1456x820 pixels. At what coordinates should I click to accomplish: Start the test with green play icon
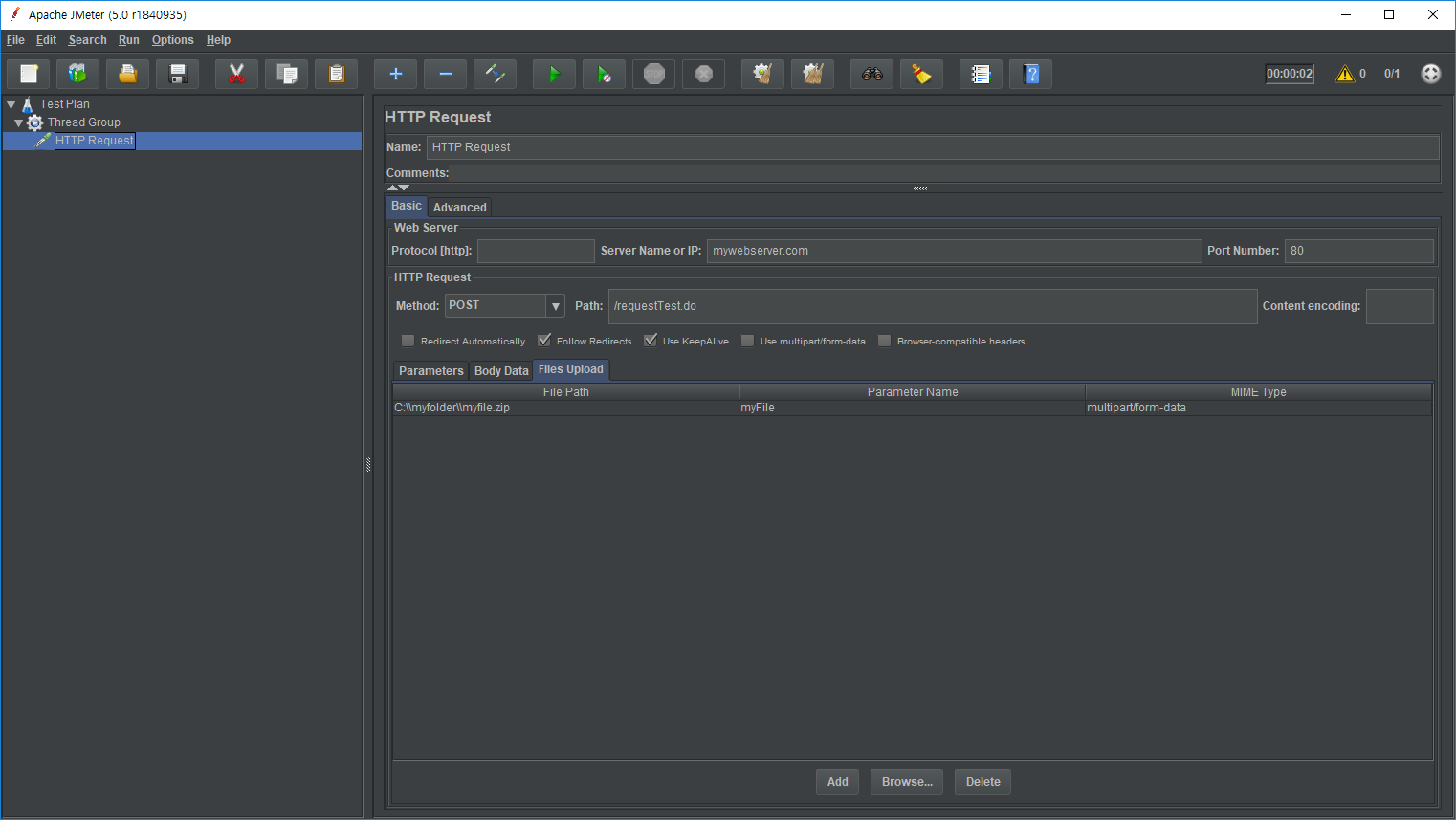[554, 74]
